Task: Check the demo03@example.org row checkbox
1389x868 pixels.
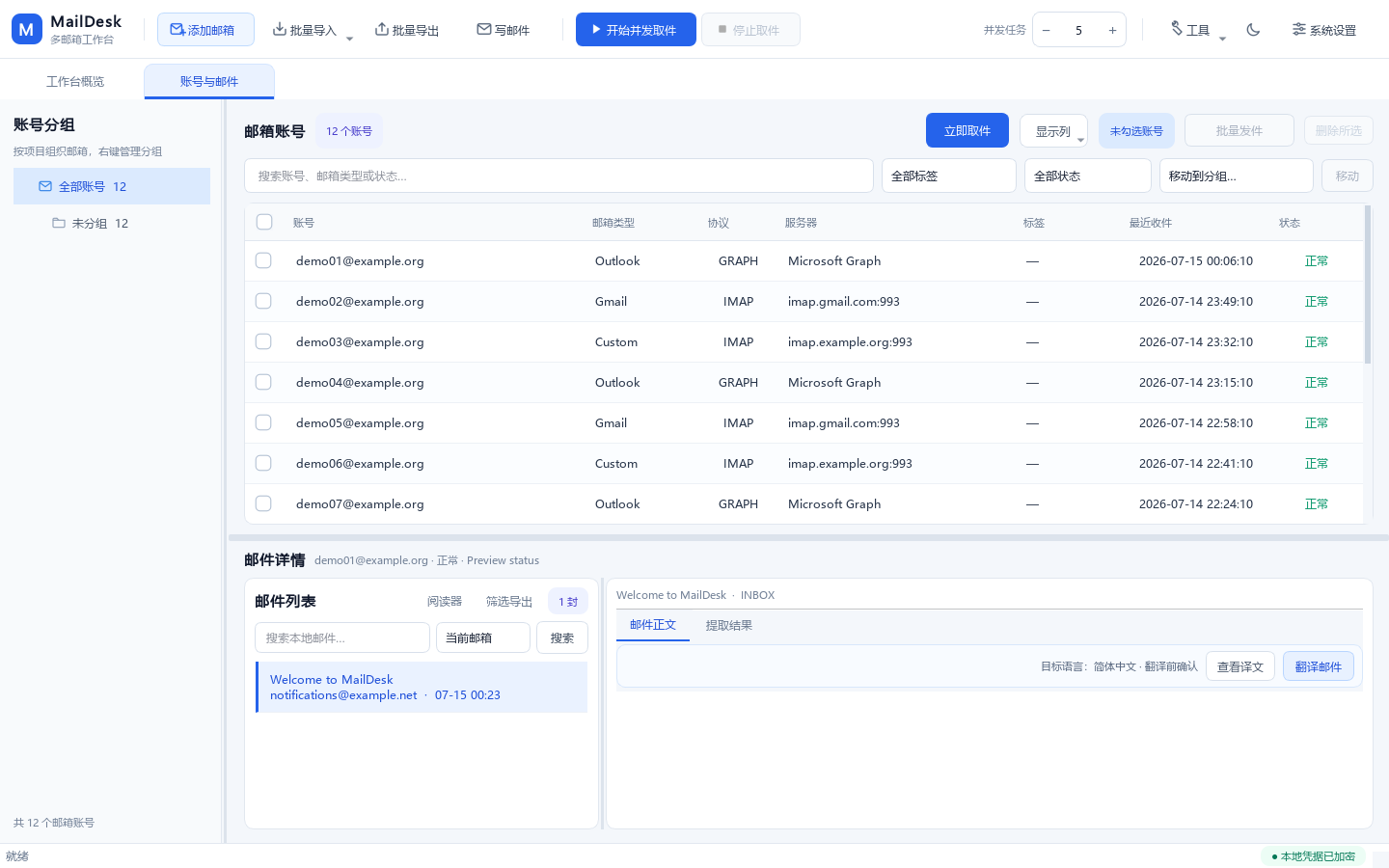Action: click(x=263, y=341)
